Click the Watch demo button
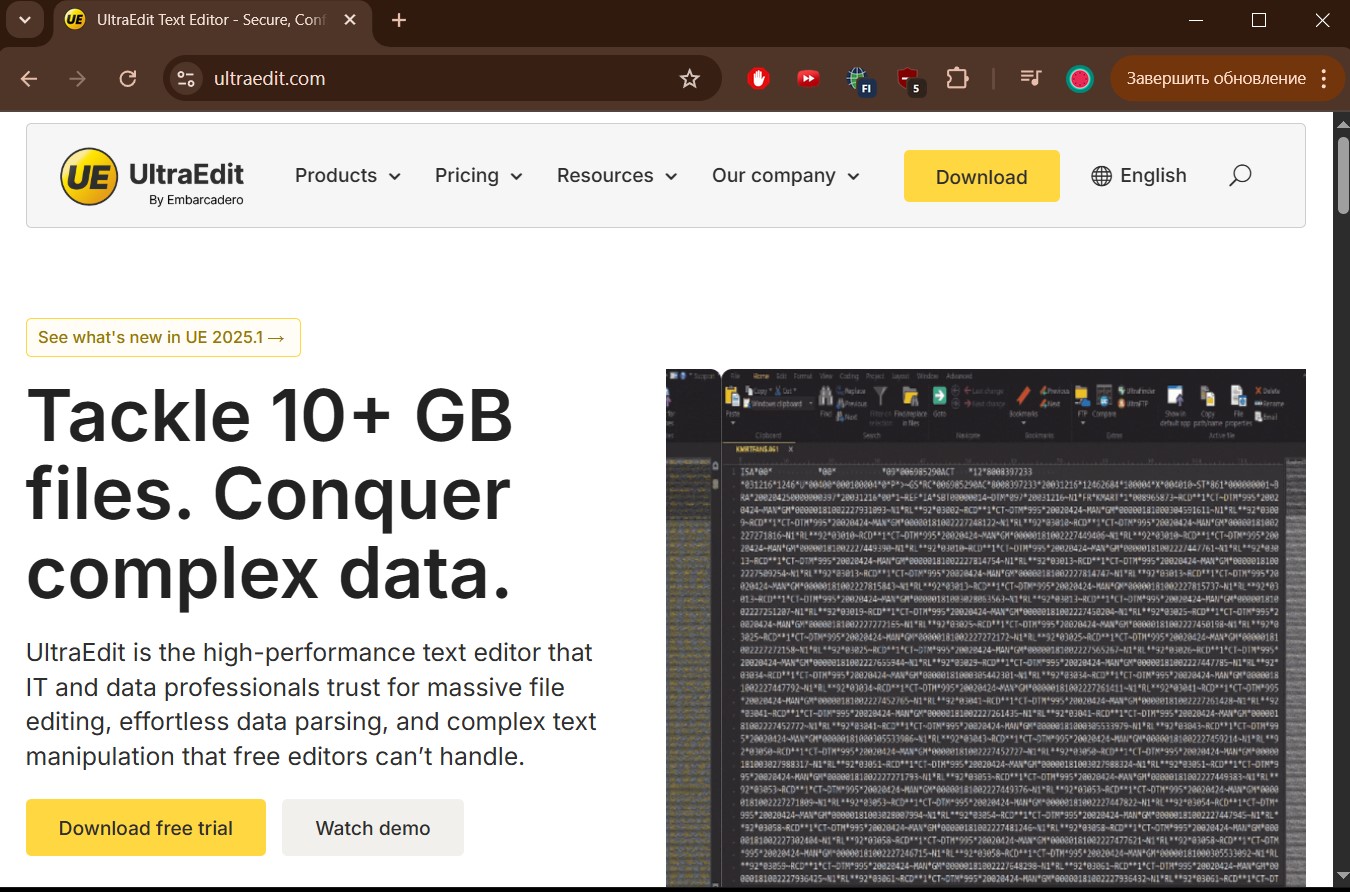The width and height of the screenshot is (1350, 892). 373,828
